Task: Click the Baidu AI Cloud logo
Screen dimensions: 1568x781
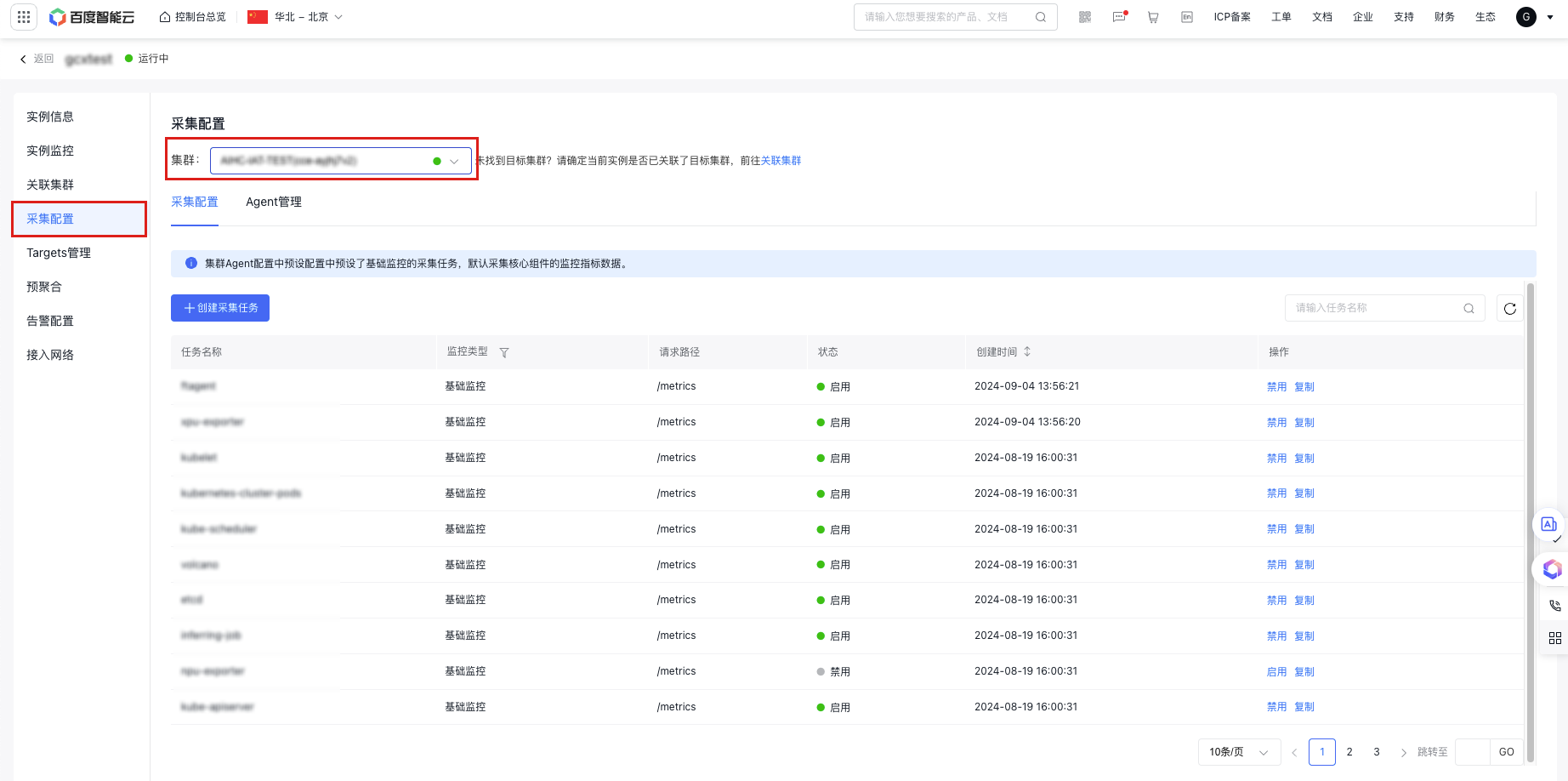Action: tap(92, 17)
